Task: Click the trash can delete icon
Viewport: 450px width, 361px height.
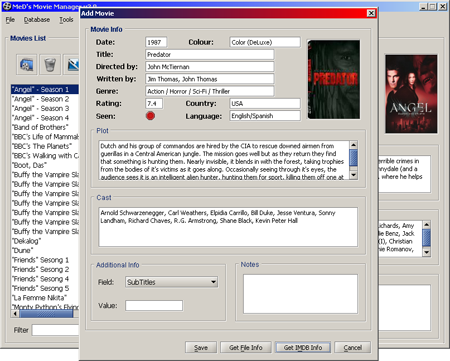Action: [50, 64]
